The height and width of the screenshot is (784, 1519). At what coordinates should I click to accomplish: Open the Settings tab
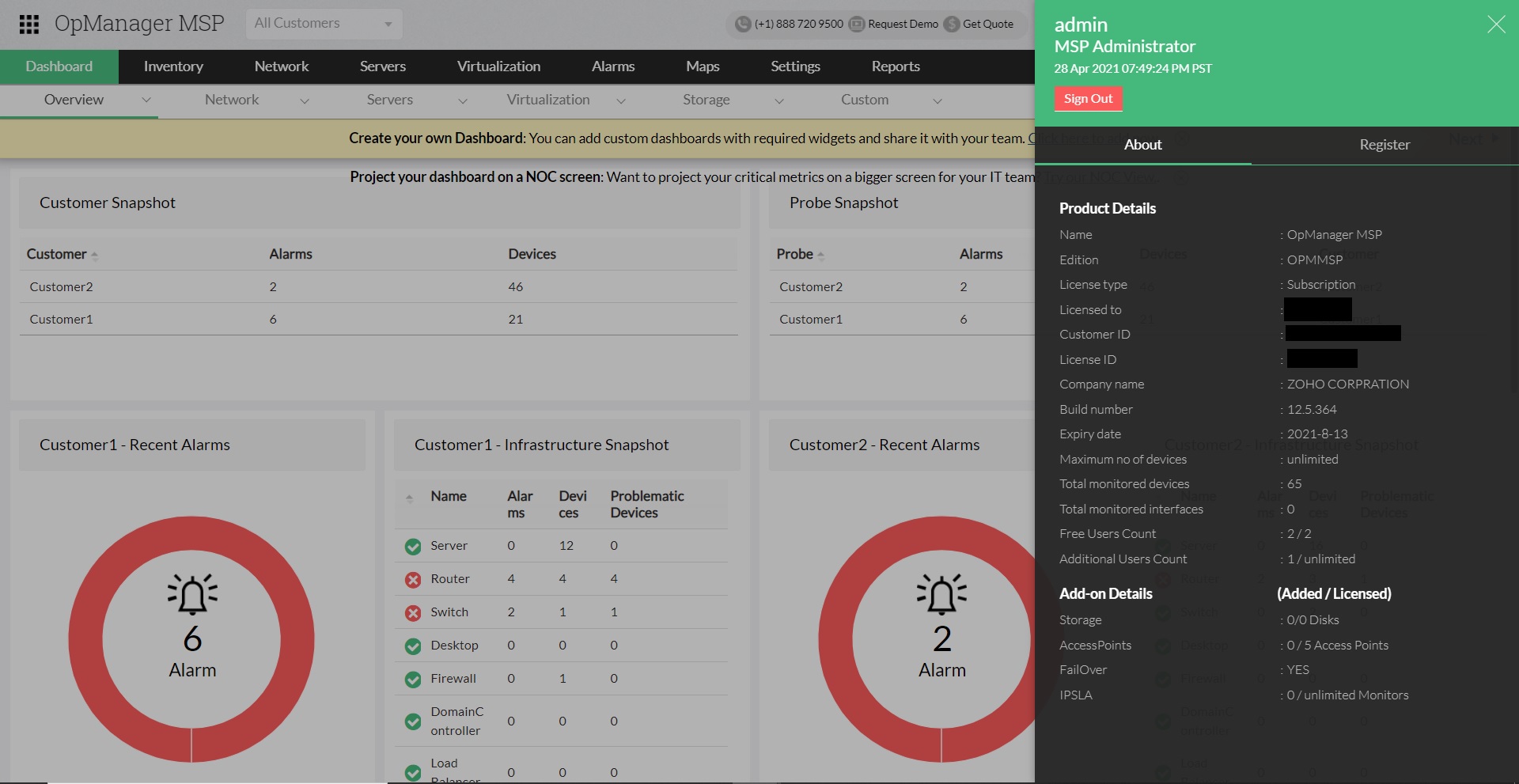(795, 66)
